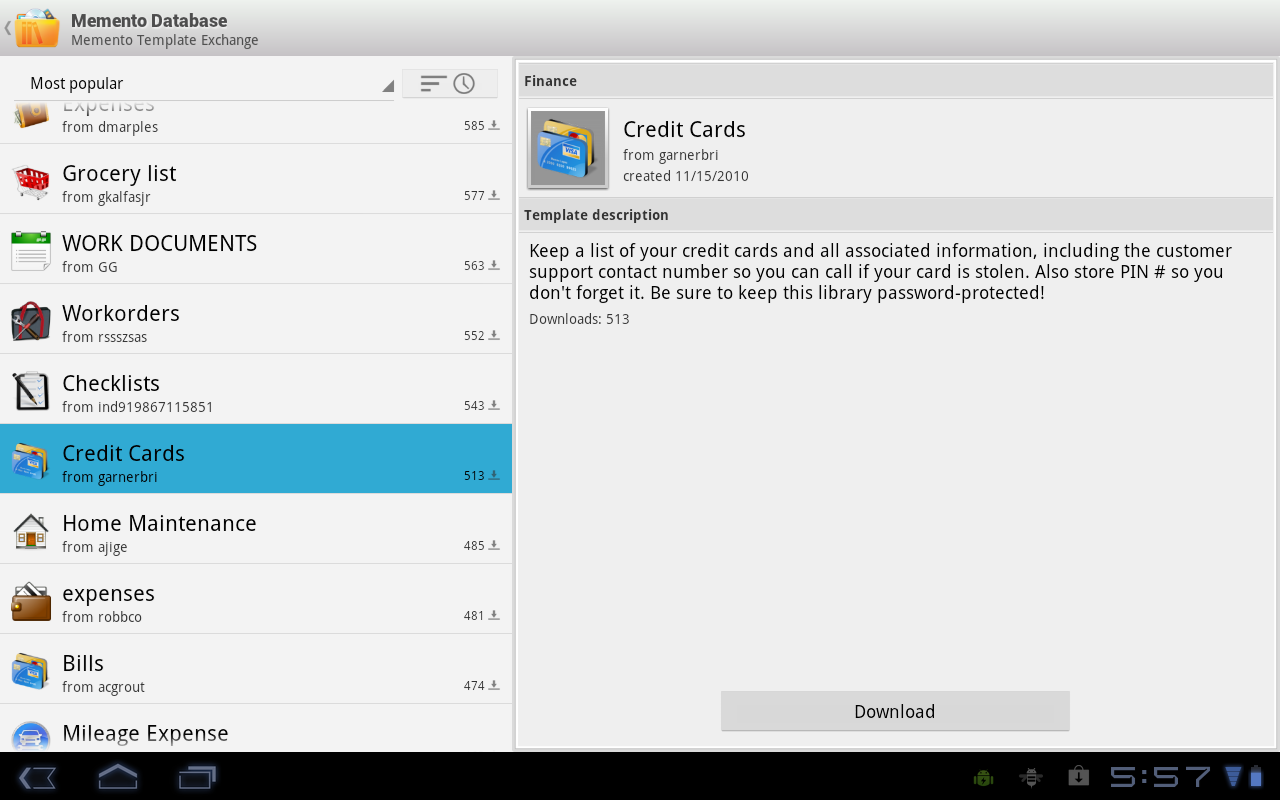Screen dimensions: 1280x800
Task: Tap the Wi-Fi signal status icon
Action: [x=1233, y=776]
